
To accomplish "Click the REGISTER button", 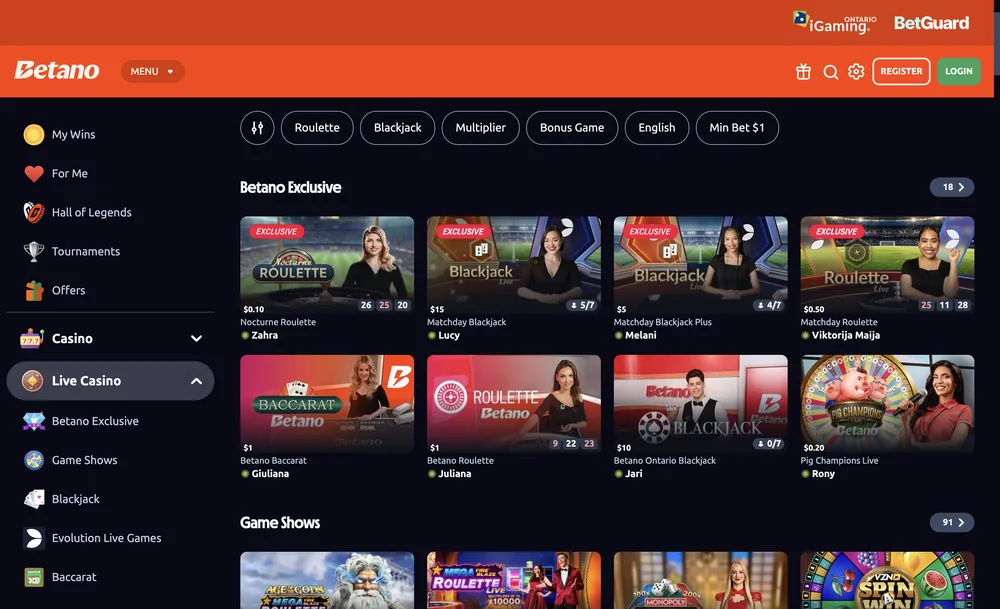I will pos(901,71).
